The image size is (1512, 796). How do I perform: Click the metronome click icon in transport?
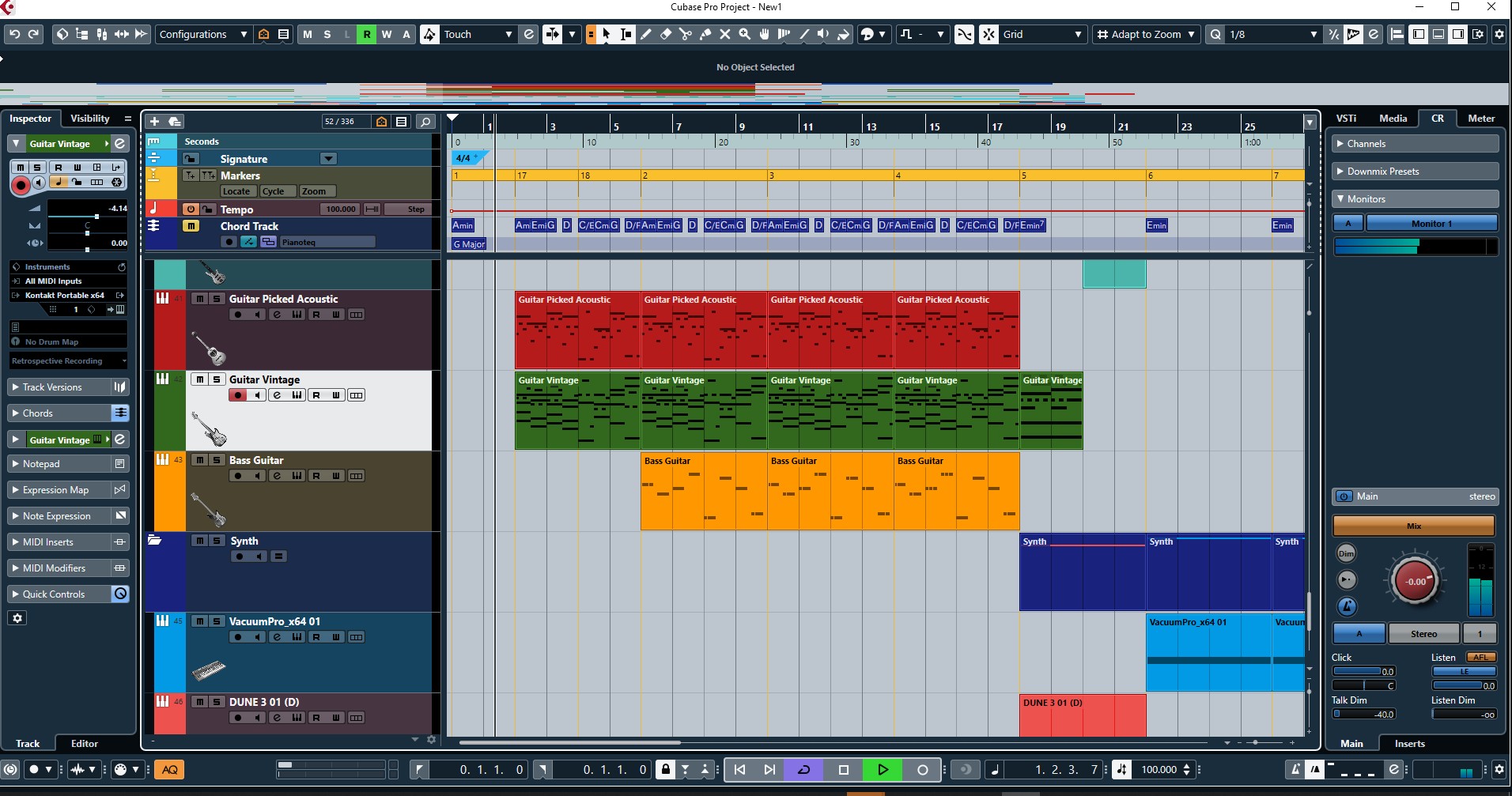coord(1295,769)
